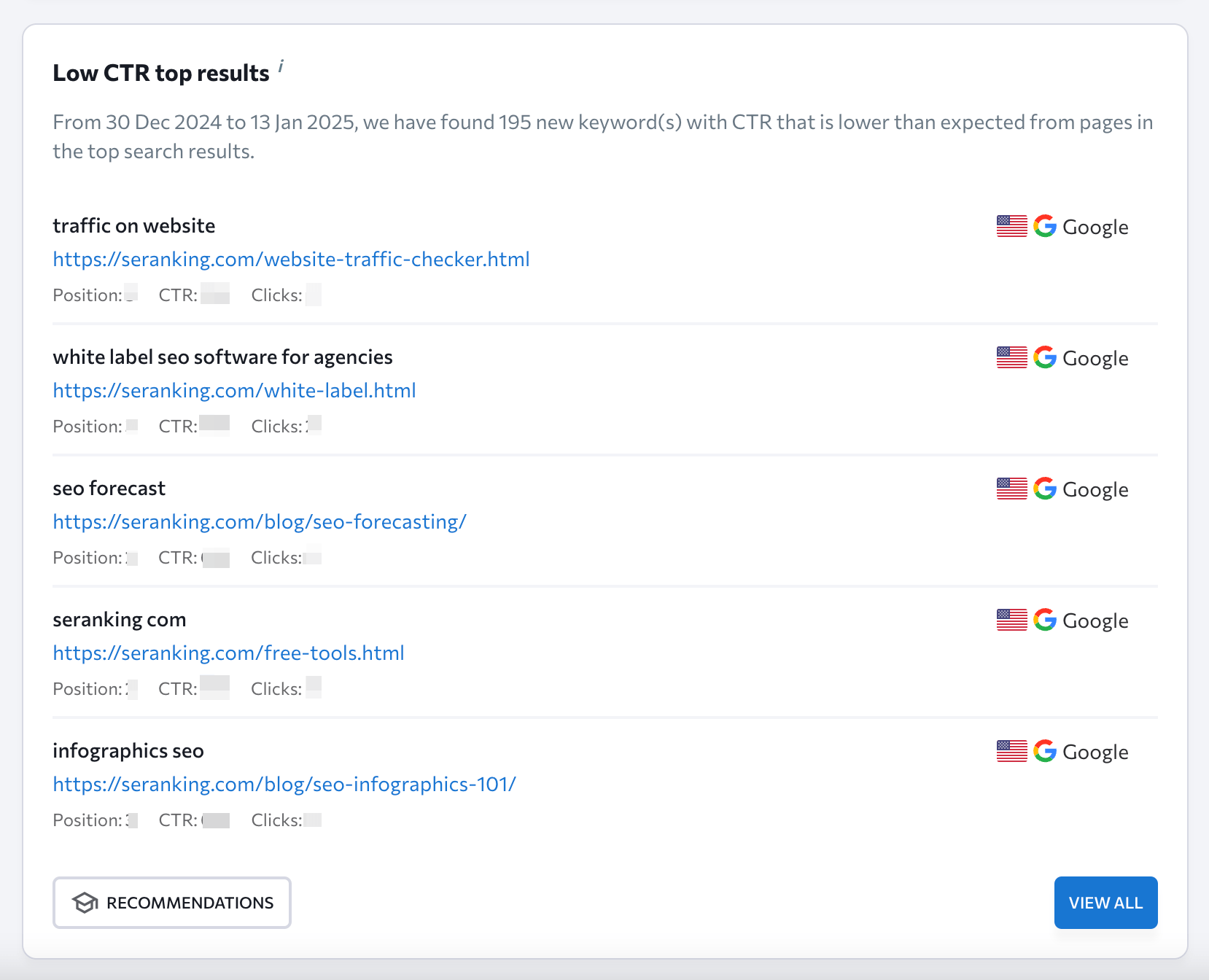This screenshot has height=980, width=1209.
Task: Click the Google logo in seo forecast row
Action: click(x=1045, y=489)
